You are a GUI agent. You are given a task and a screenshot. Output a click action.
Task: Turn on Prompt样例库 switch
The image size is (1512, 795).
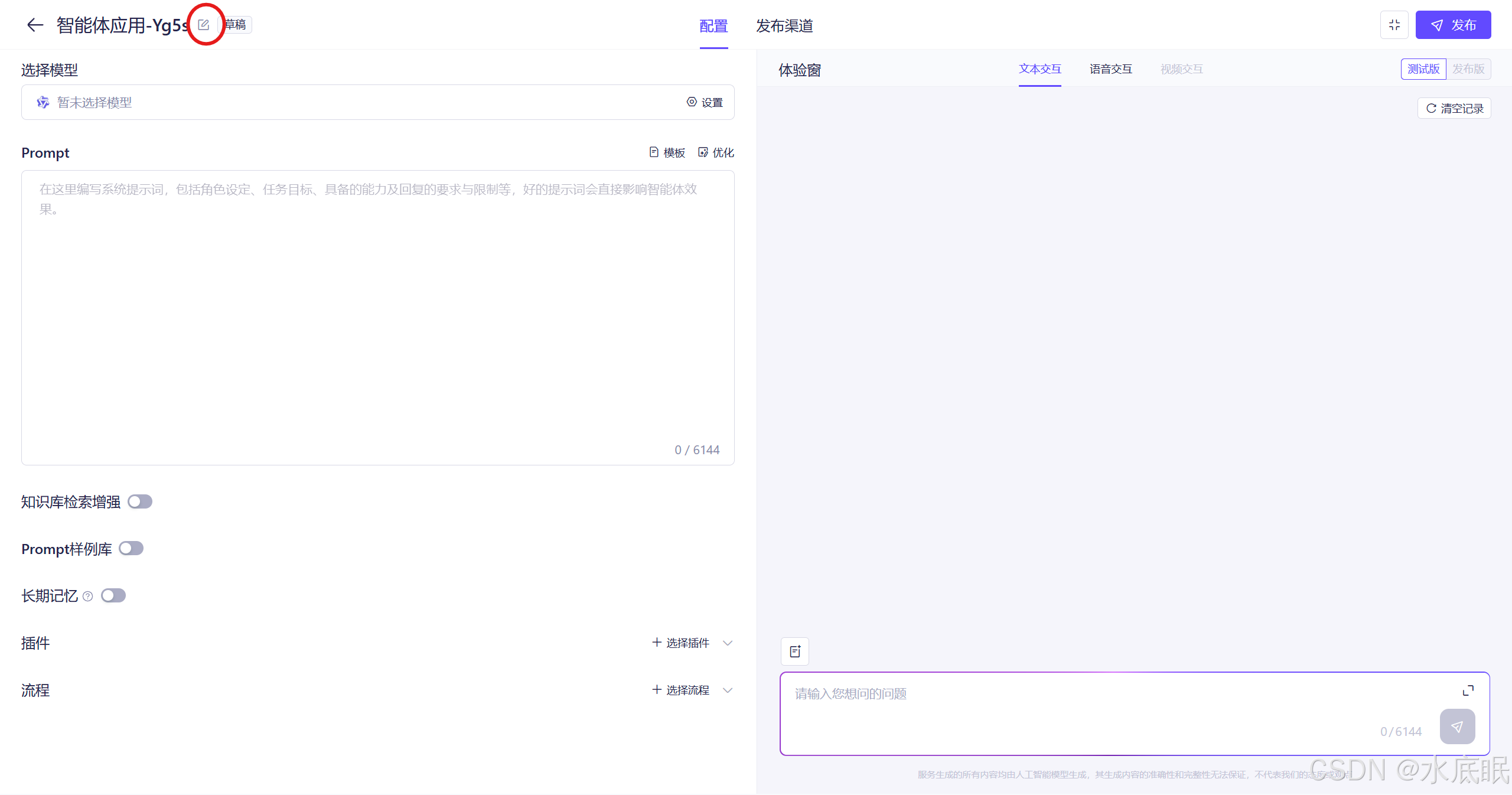[x=131, y=549]
